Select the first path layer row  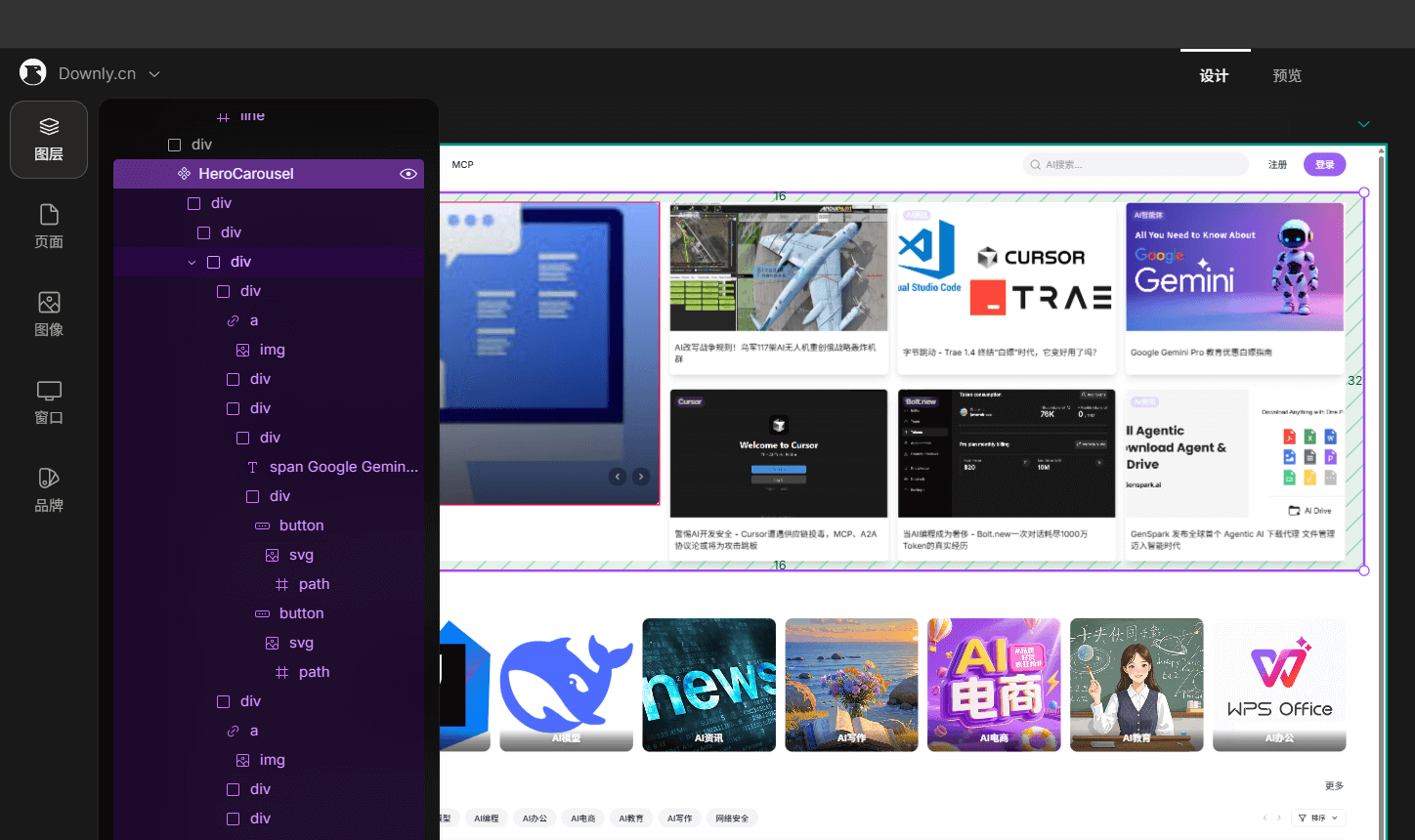[x=269, y=584]
